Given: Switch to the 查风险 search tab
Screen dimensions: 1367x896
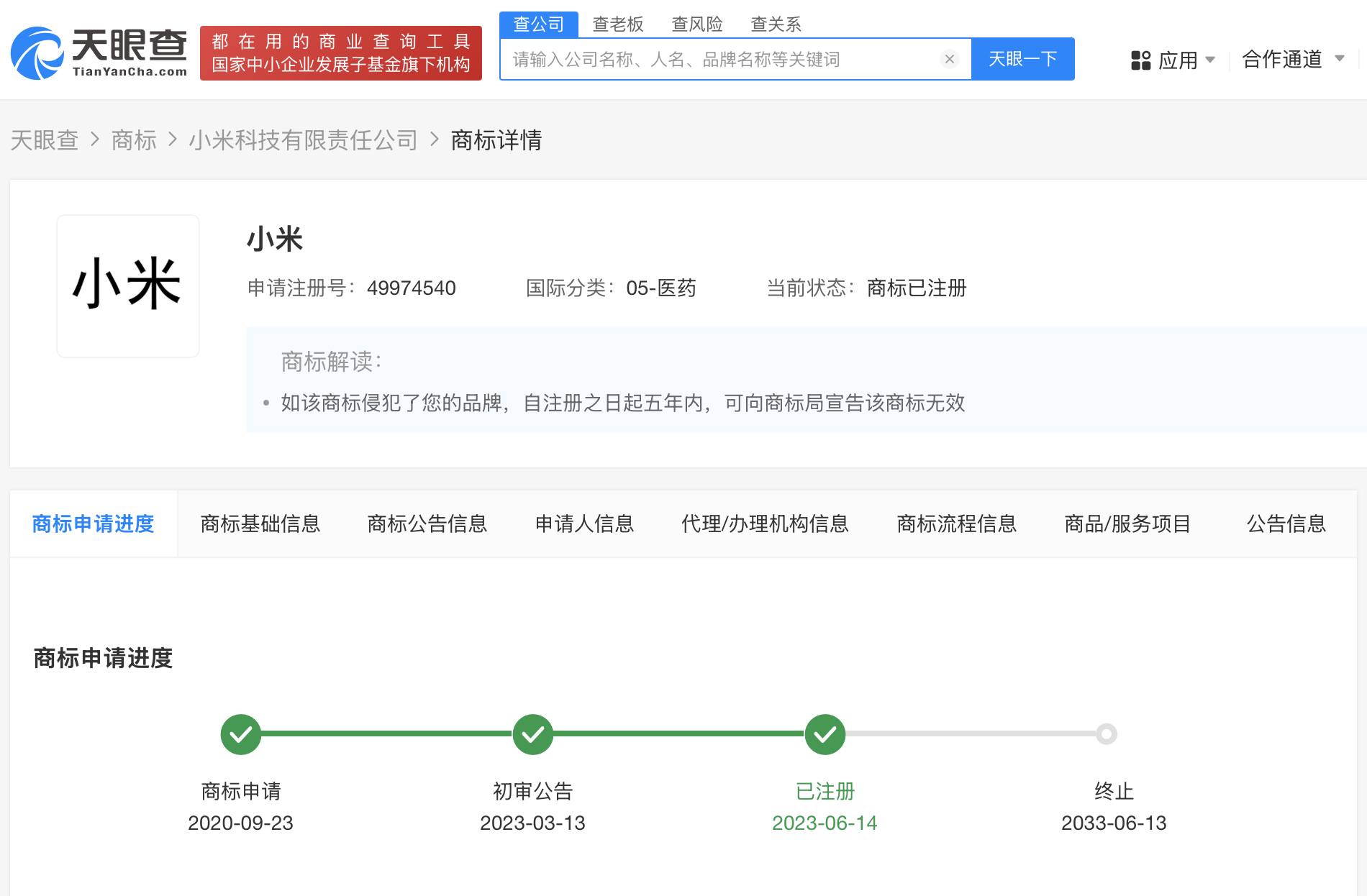Looking at the screenshot, I should coord(697,24).
